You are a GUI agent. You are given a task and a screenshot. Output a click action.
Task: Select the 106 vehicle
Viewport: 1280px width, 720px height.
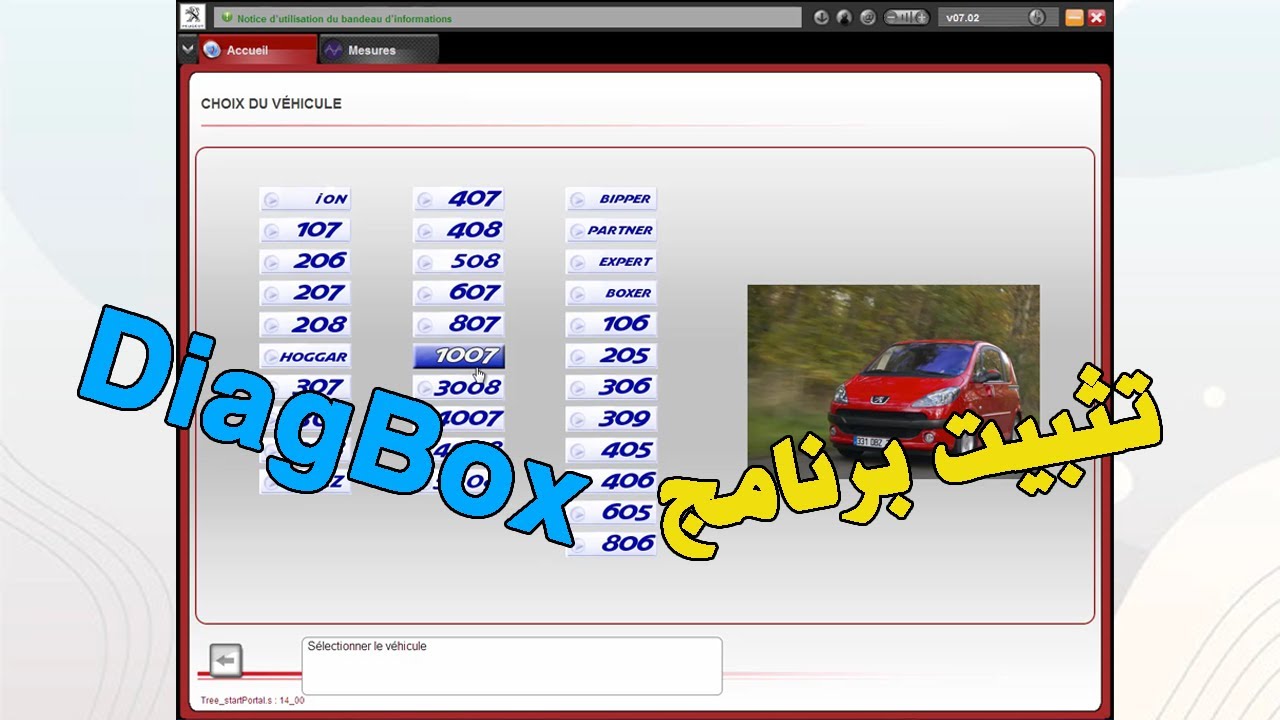611,324
